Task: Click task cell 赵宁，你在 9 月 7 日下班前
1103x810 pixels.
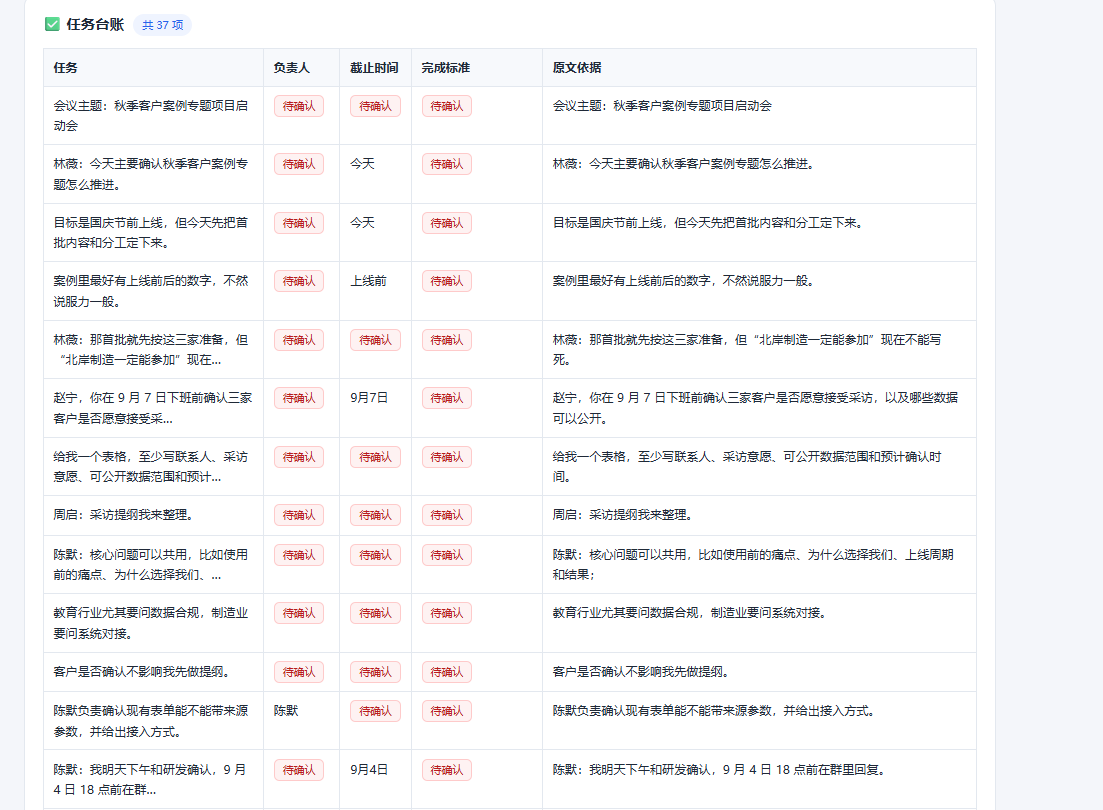Action: pyautogui.click(x=153, y=408)
